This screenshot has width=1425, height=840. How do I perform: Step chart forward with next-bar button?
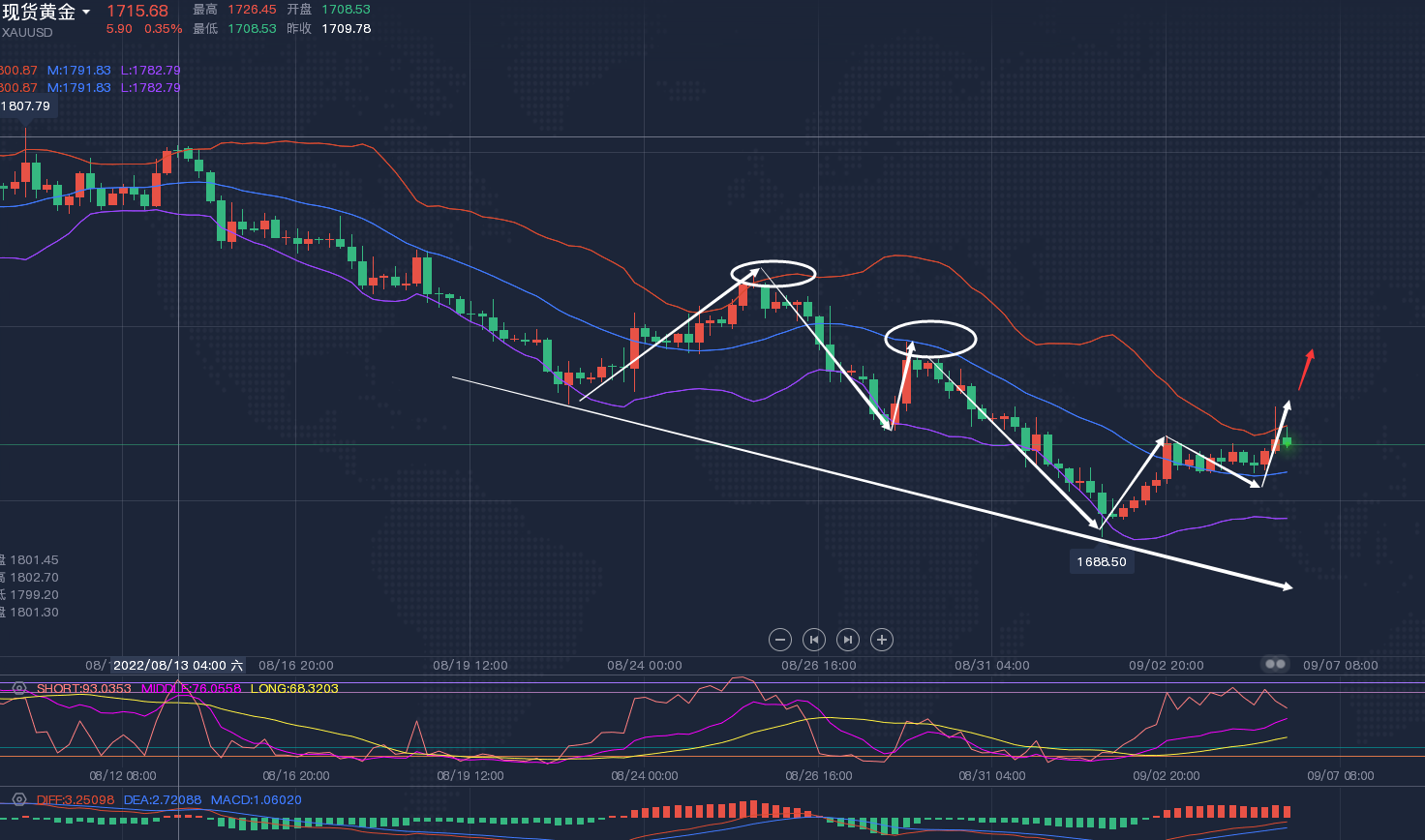[848, 640]
